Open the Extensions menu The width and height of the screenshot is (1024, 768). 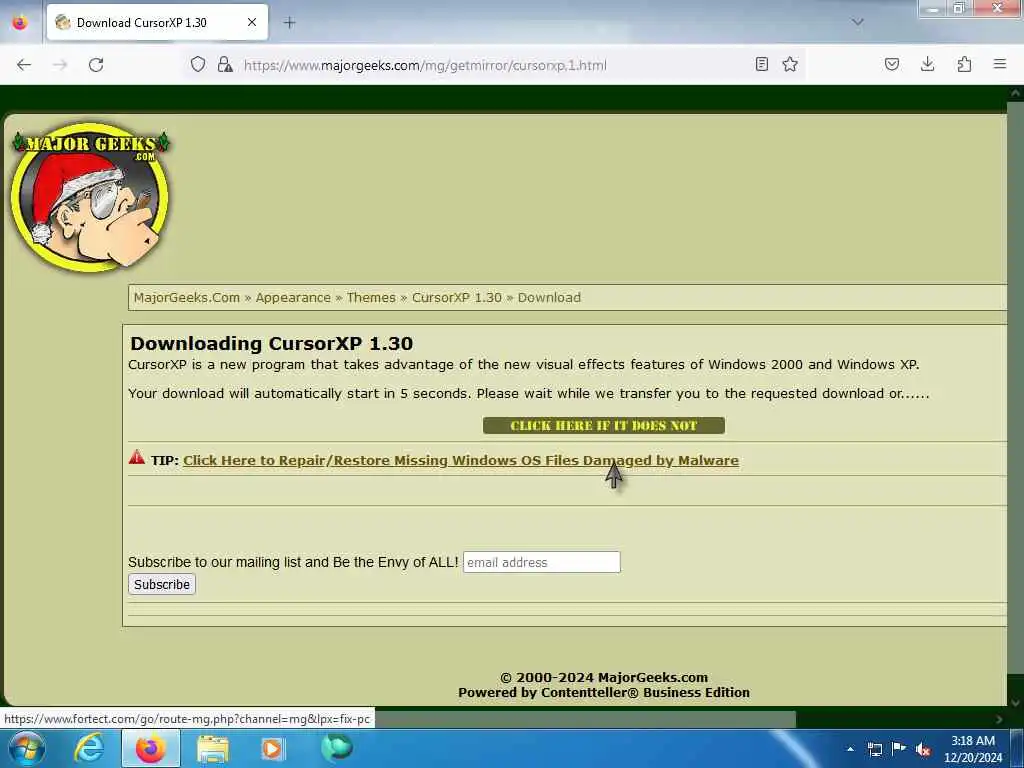tap(964, 64)
